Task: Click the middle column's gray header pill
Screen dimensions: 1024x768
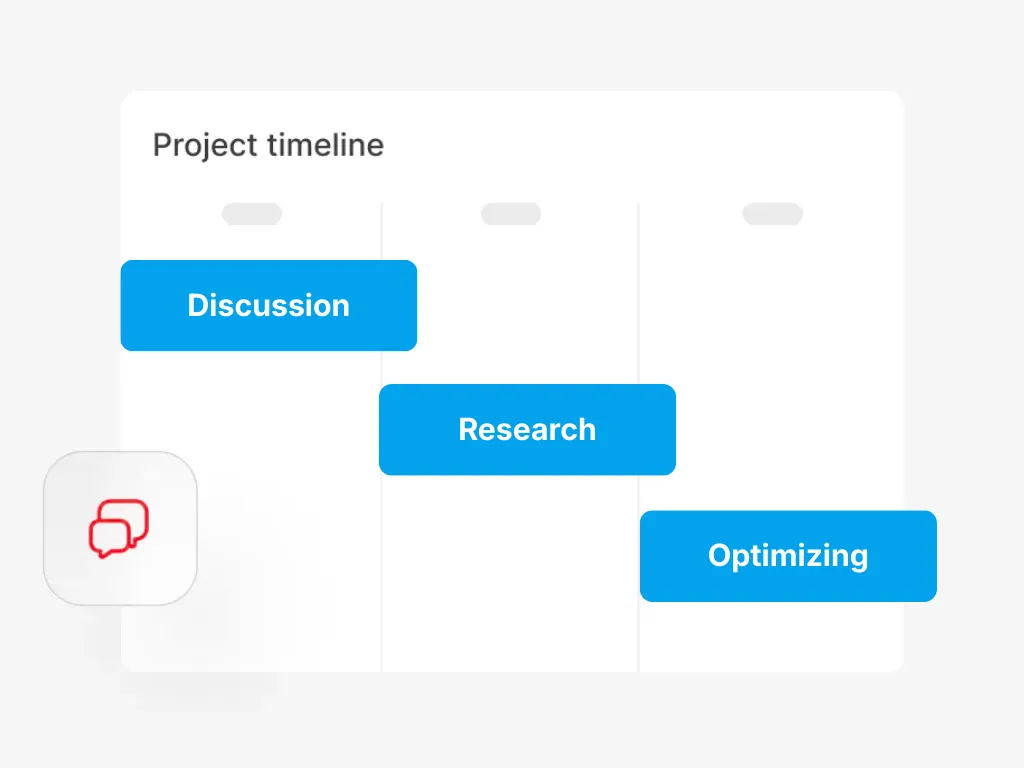Action: click(x=511, y=214)
